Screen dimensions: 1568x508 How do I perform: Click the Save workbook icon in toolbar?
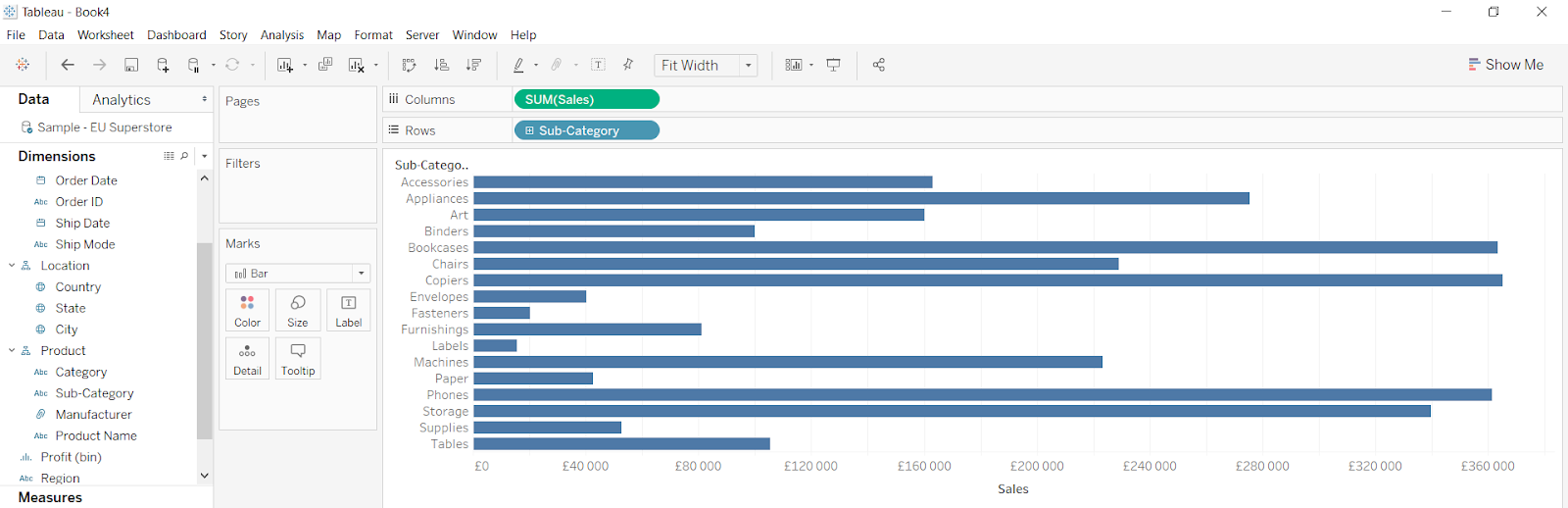click(x=131, y=65)
